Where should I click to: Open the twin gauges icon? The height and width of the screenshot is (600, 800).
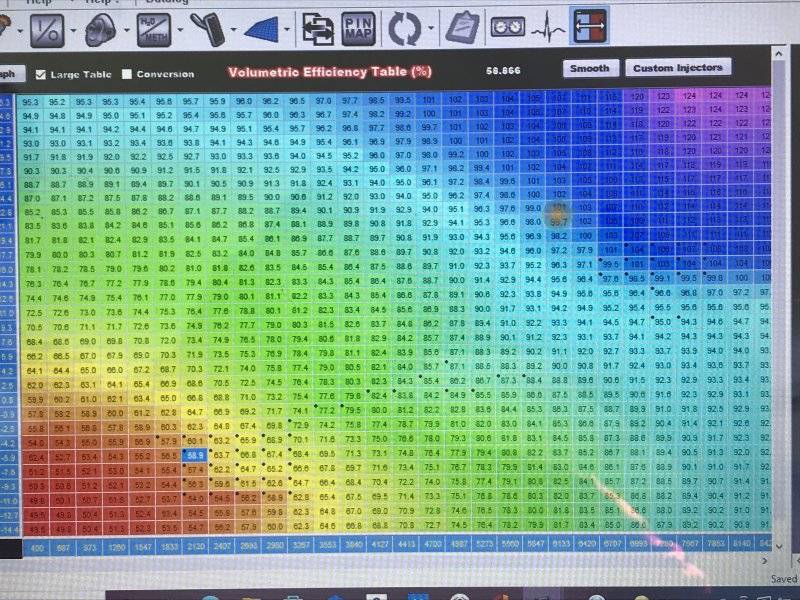pos(508,26)
